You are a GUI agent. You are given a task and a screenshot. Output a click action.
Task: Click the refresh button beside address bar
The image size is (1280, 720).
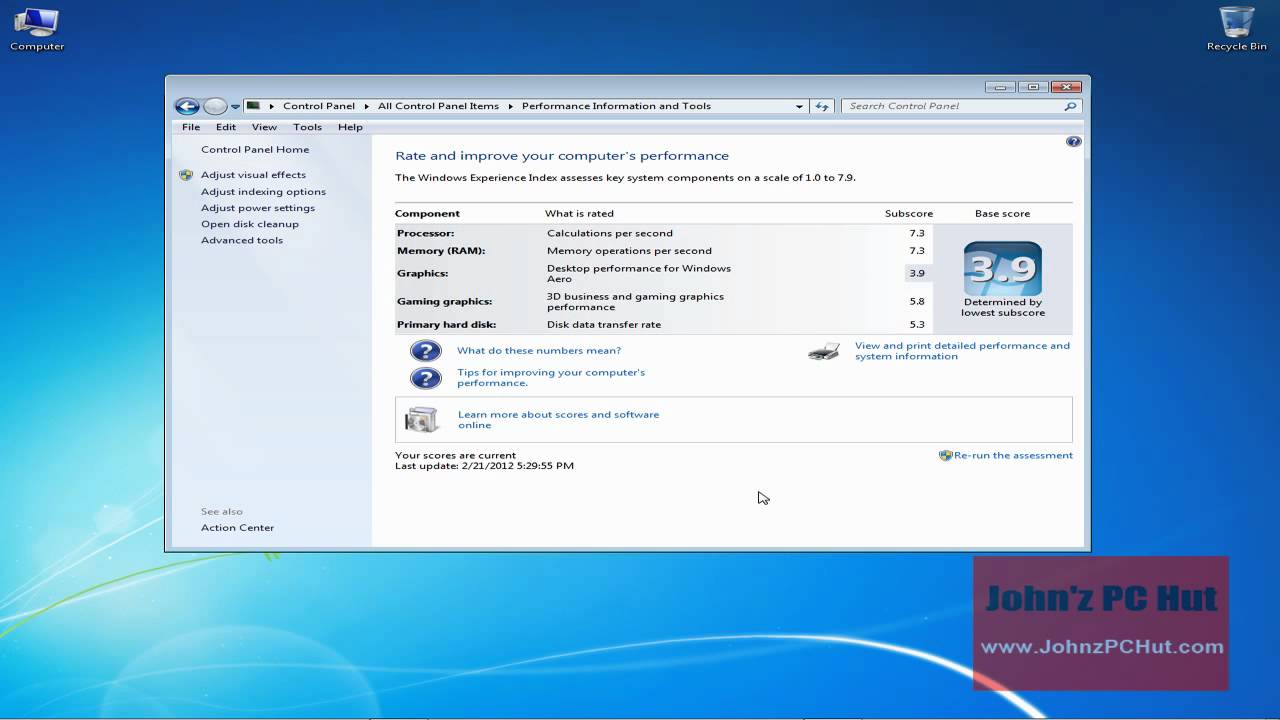822,106
